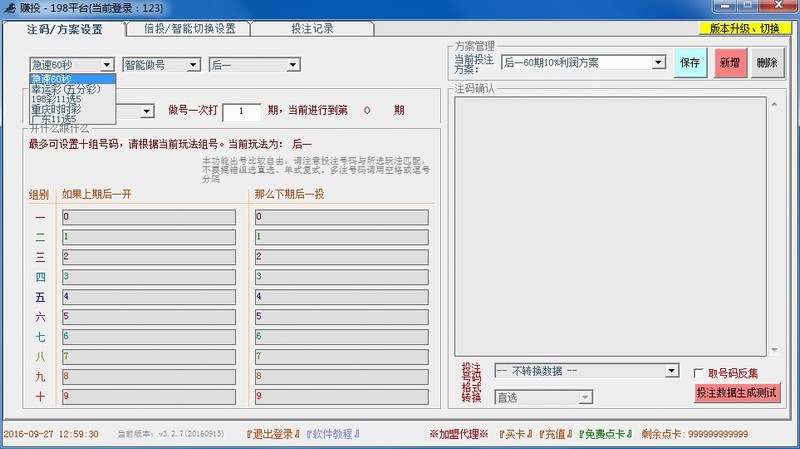
Task: Expand the 后一 play type dropdown
Action: (x=254, y=65)
